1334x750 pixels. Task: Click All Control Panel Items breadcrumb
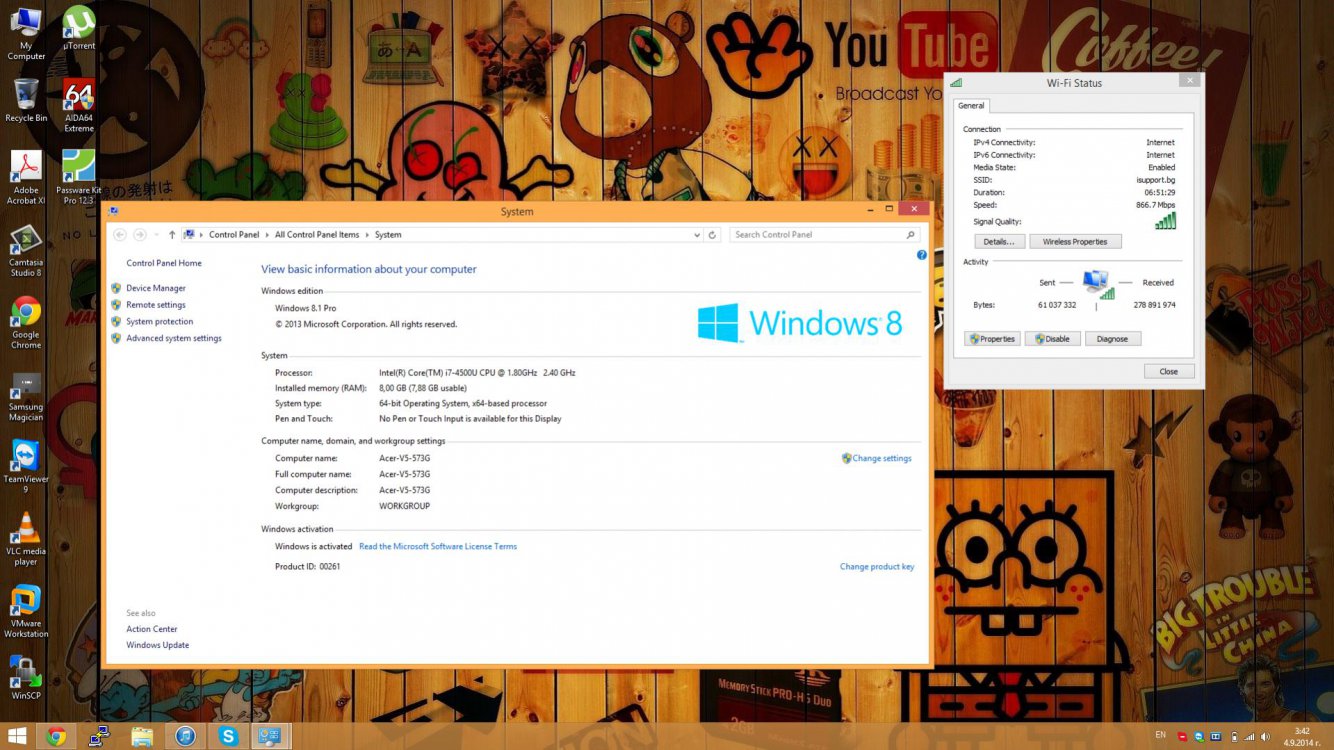[317, 235]
